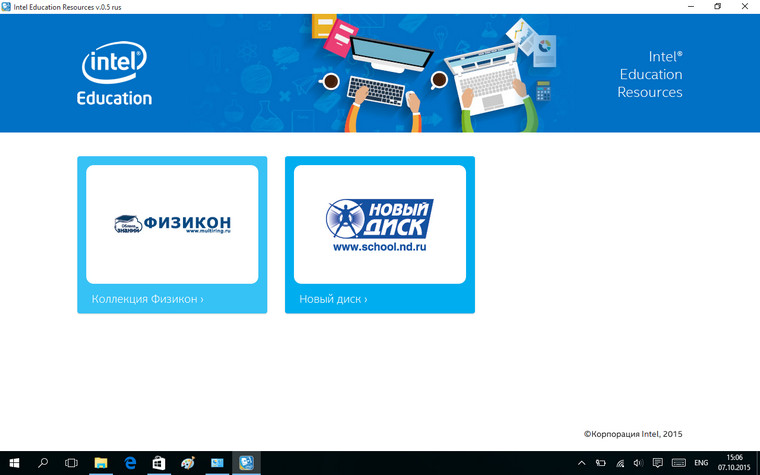This screenshot has width=760, height=475.
Task: Open the Физикон logo card
Action: click(172, 224)
